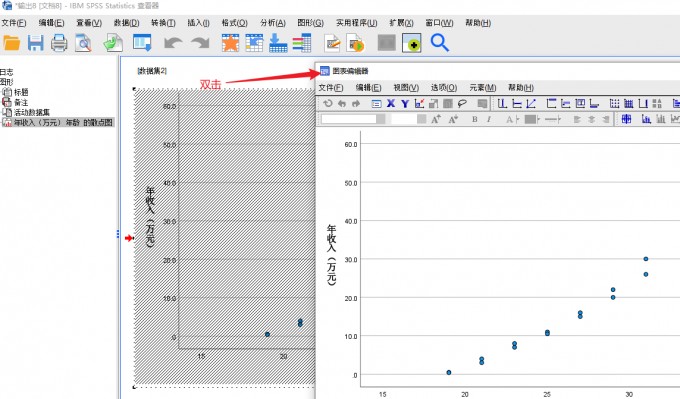Viewport: 680px width, 399px height.
Task: Click the green plus image toolbar icon
Action: point(412,43)
